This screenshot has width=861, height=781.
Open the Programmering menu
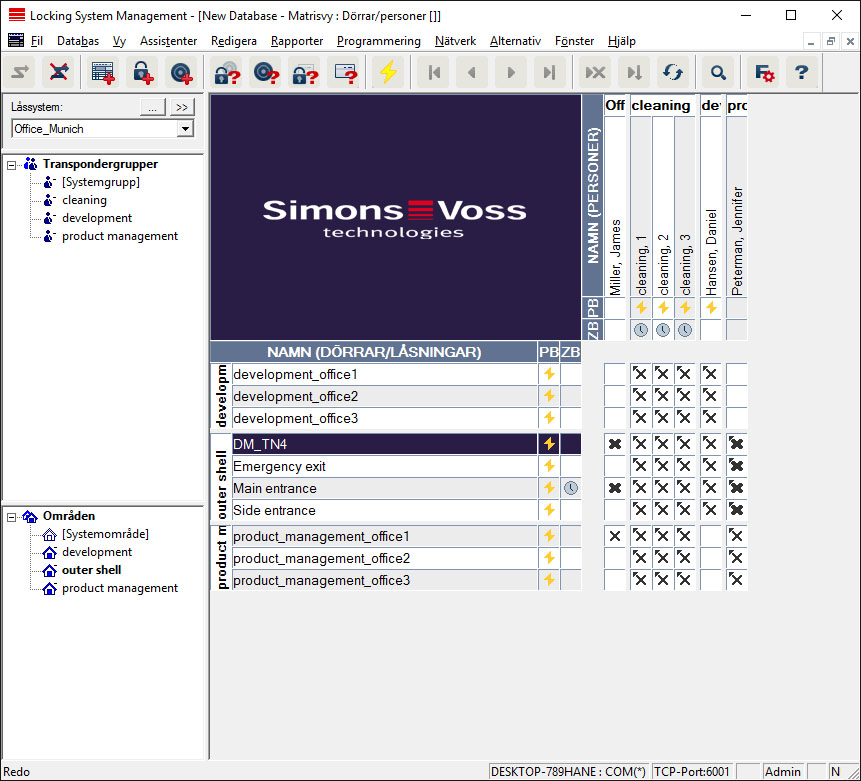pyautogui.click(x=378, y=41)
